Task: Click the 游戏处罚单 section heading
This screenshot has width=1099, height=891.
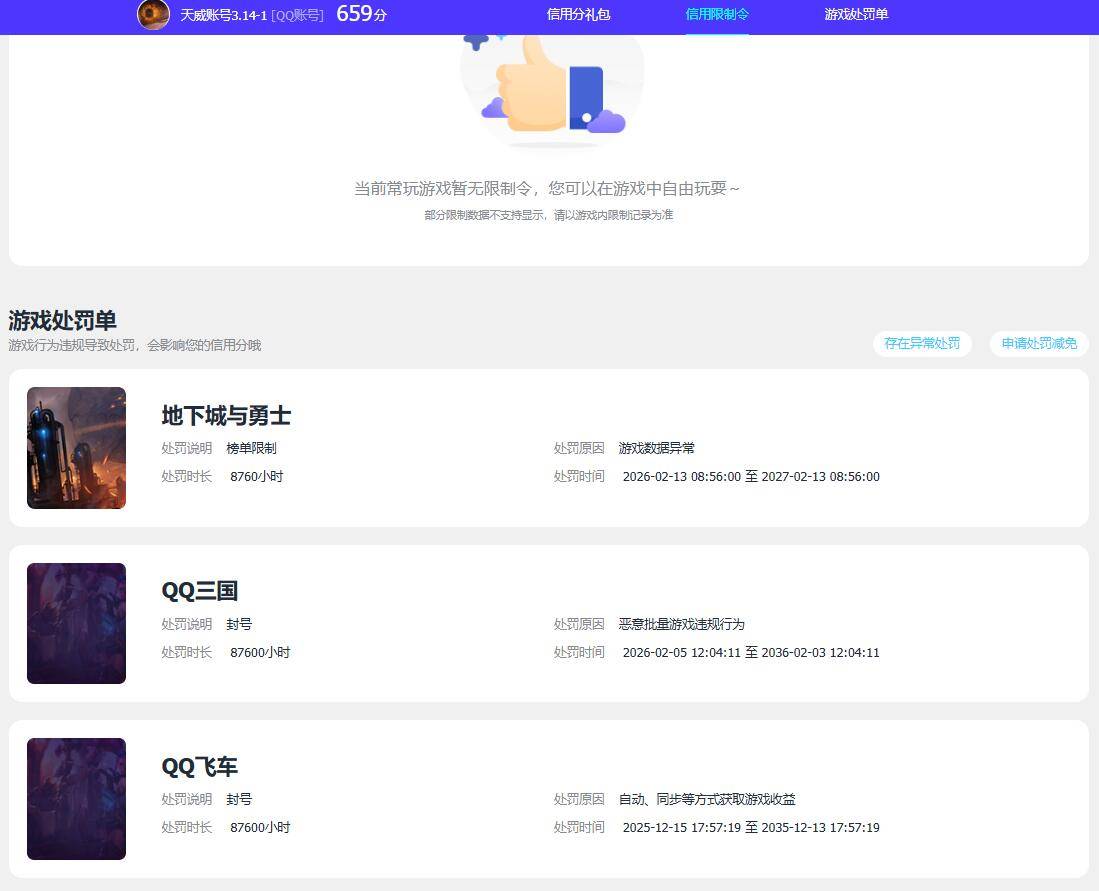Action: pos(64,321)
